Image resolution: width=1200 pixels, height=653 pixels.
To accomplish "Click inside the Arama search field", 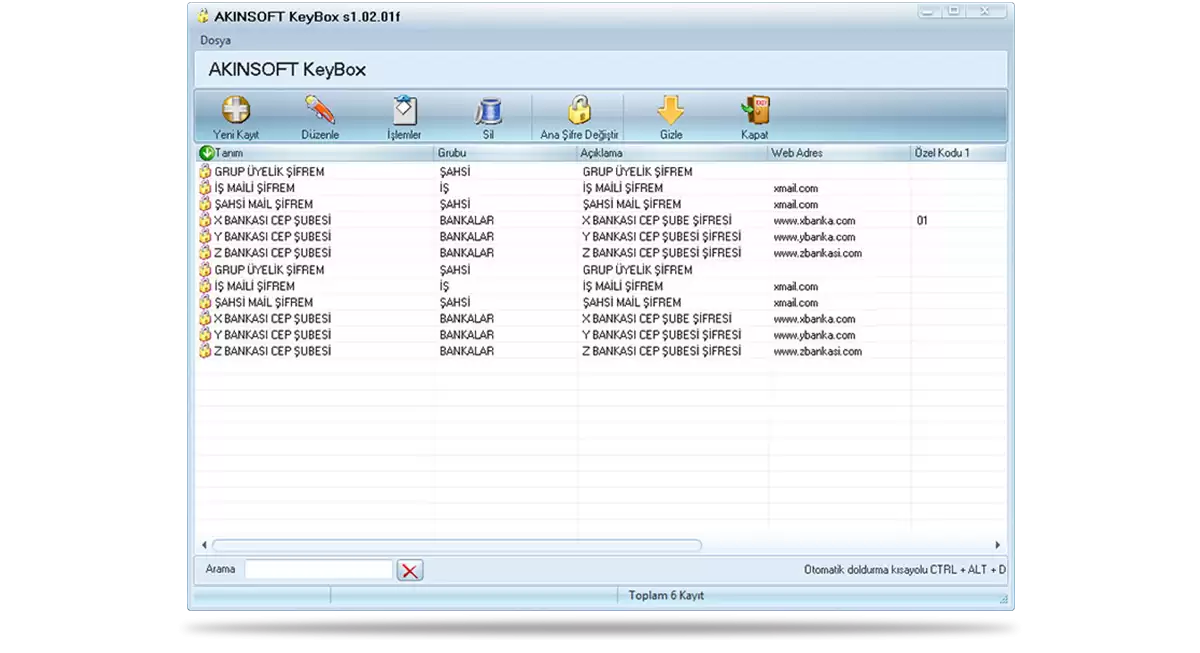I will click(x=319, y=569).
